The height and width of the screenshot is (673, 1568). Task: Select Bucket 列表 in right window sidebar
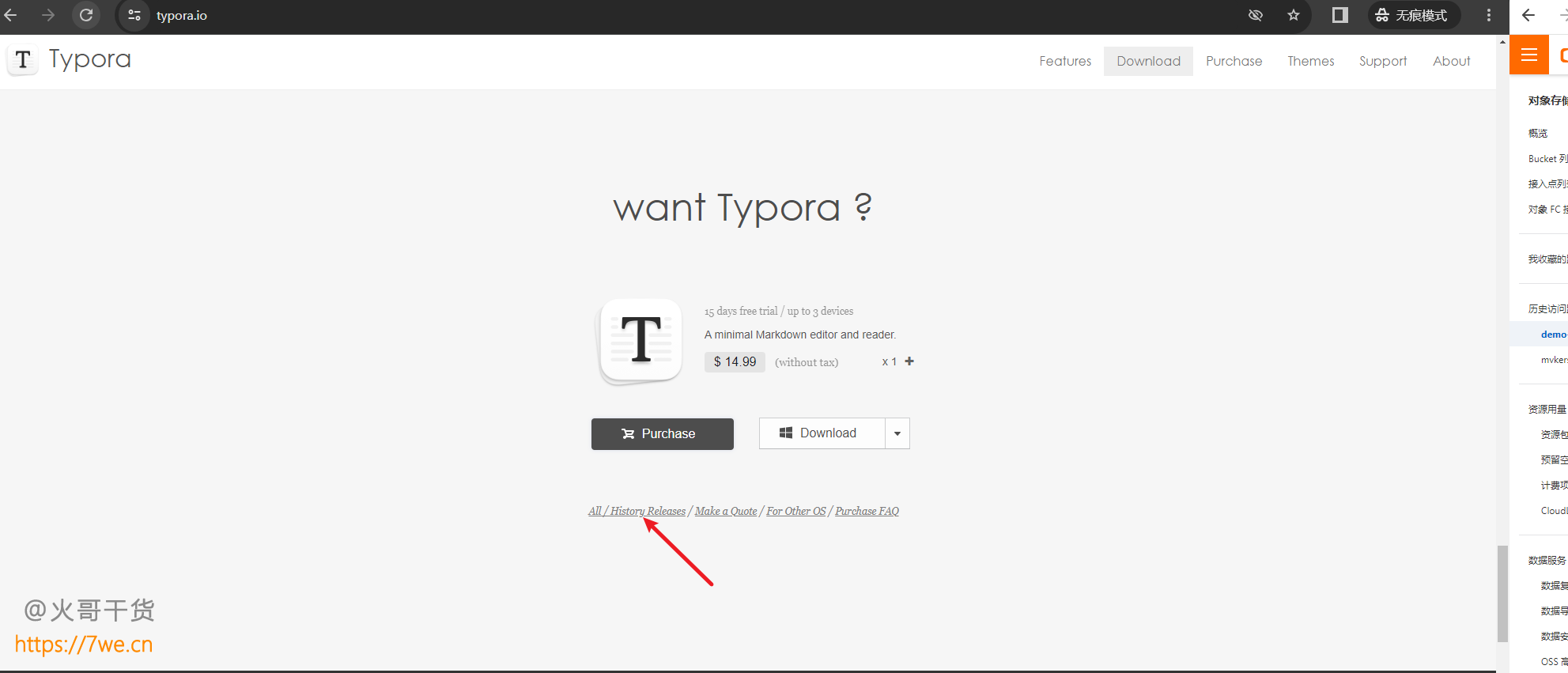click(1547, 158)
